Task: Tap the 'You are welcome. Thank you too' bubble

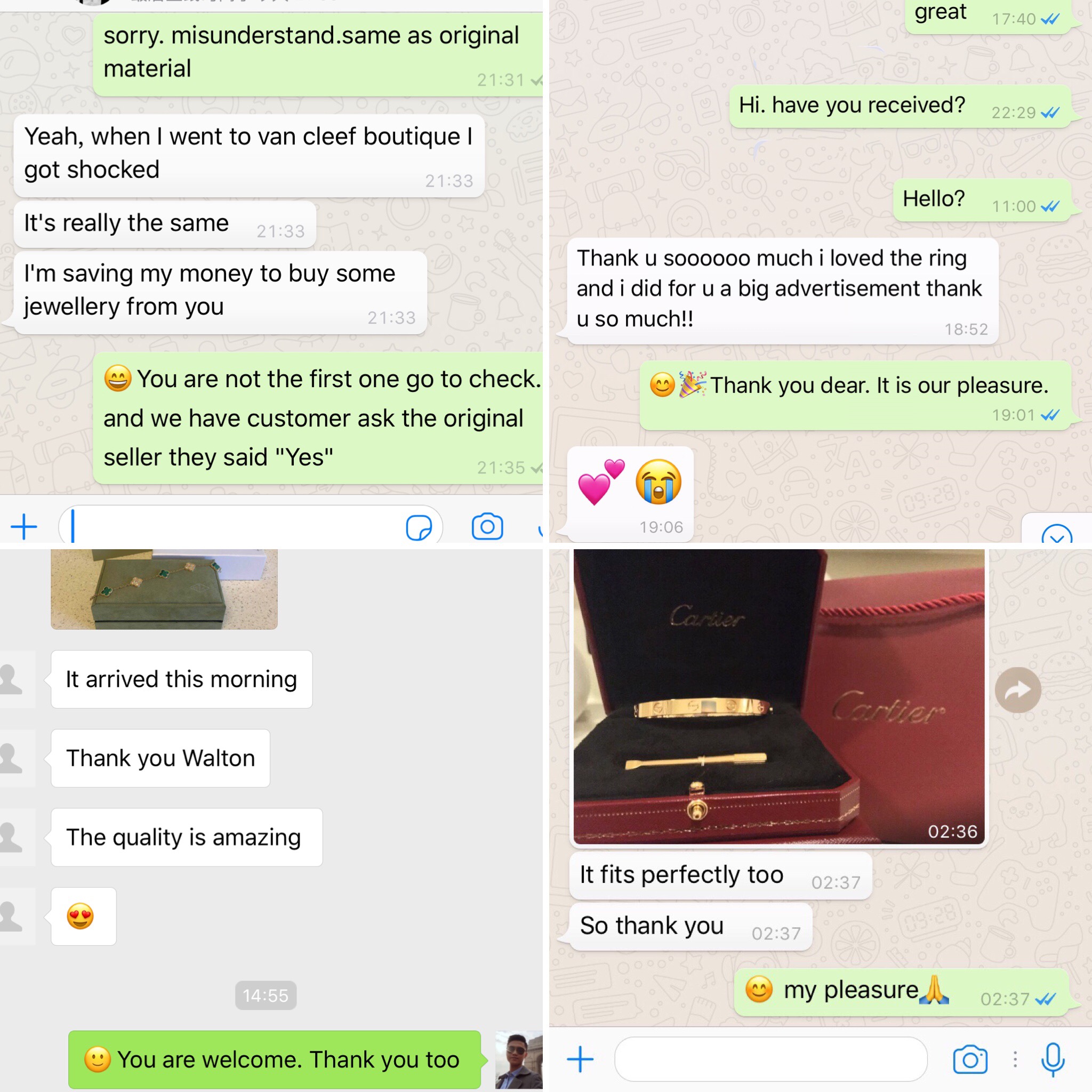Action: coord(275,1060)
